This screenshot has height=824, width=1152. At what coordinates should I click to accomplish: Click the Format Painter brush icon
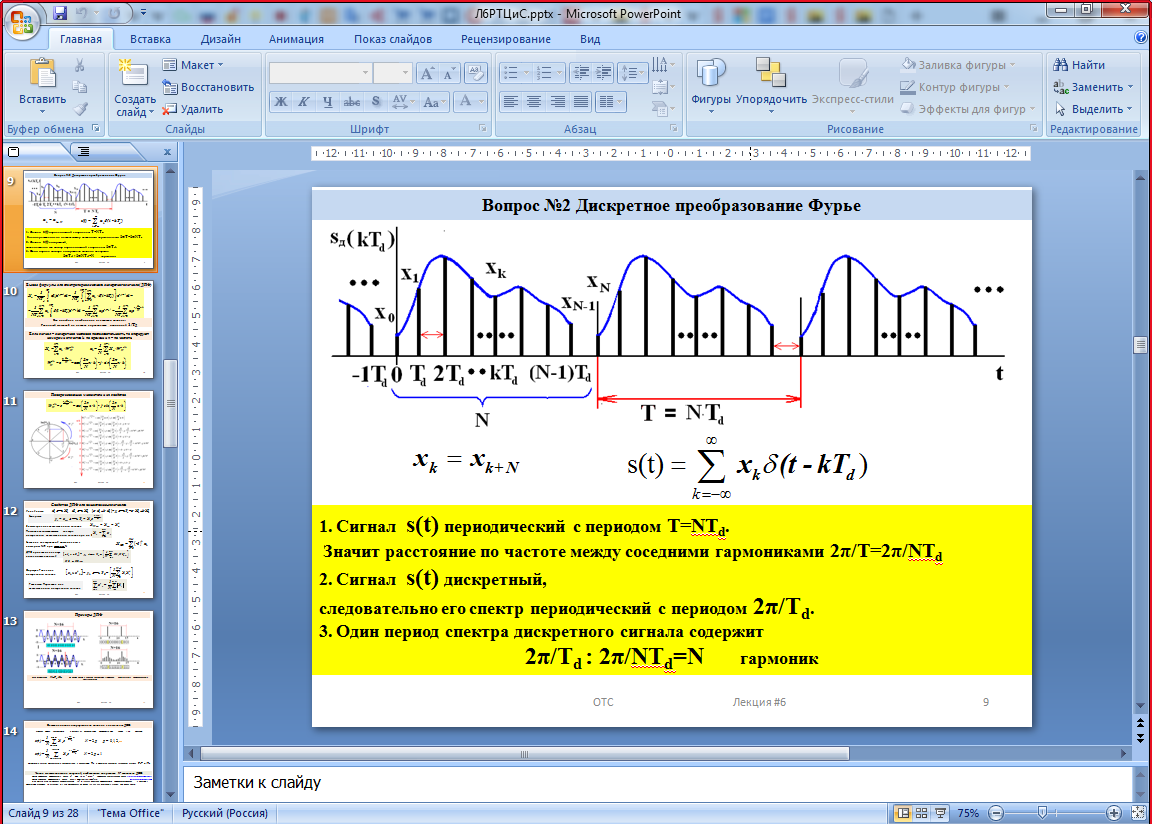point(81,109)
